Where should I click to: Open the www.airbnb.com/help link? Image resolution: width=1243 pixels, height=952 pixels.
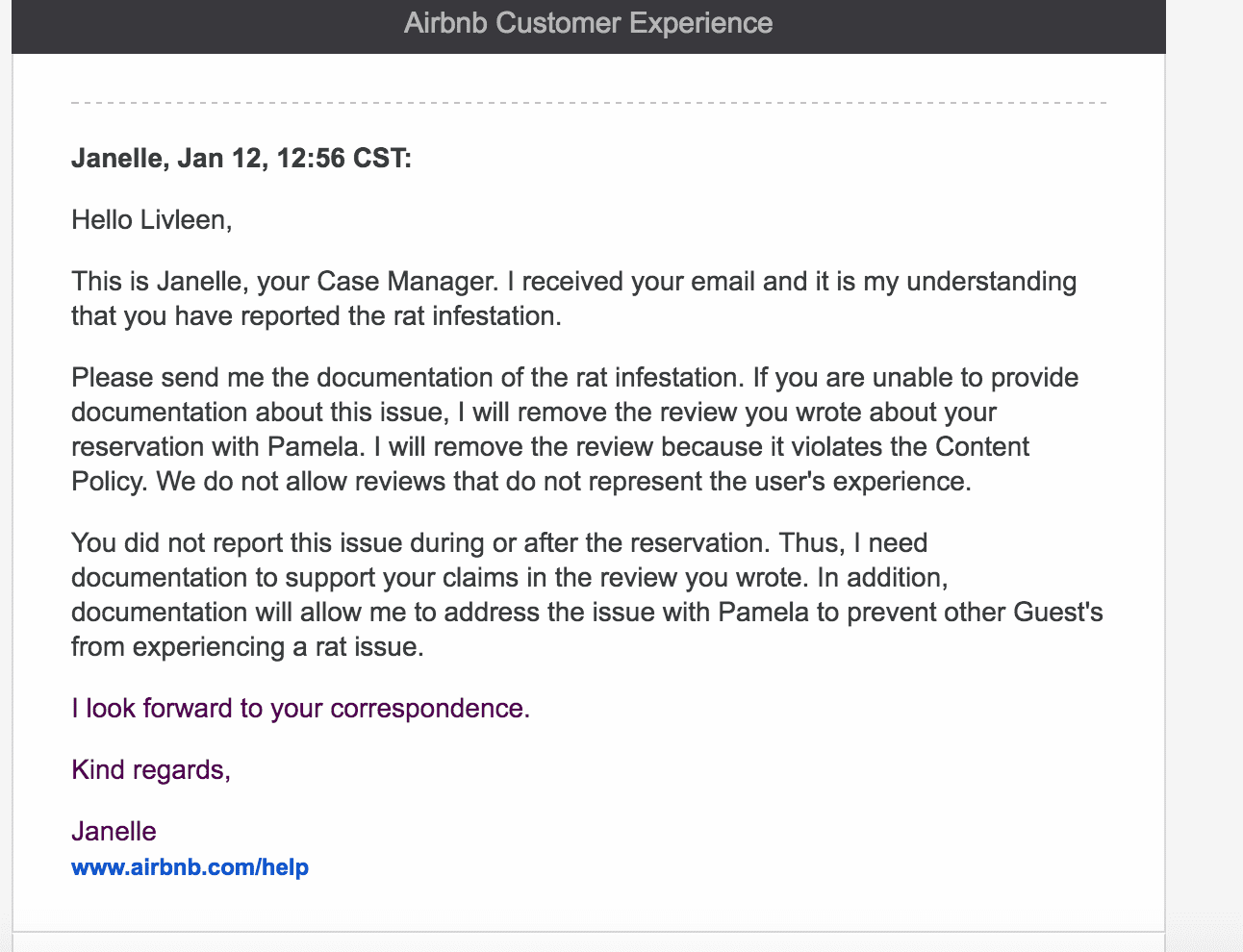tap(190, 867)
